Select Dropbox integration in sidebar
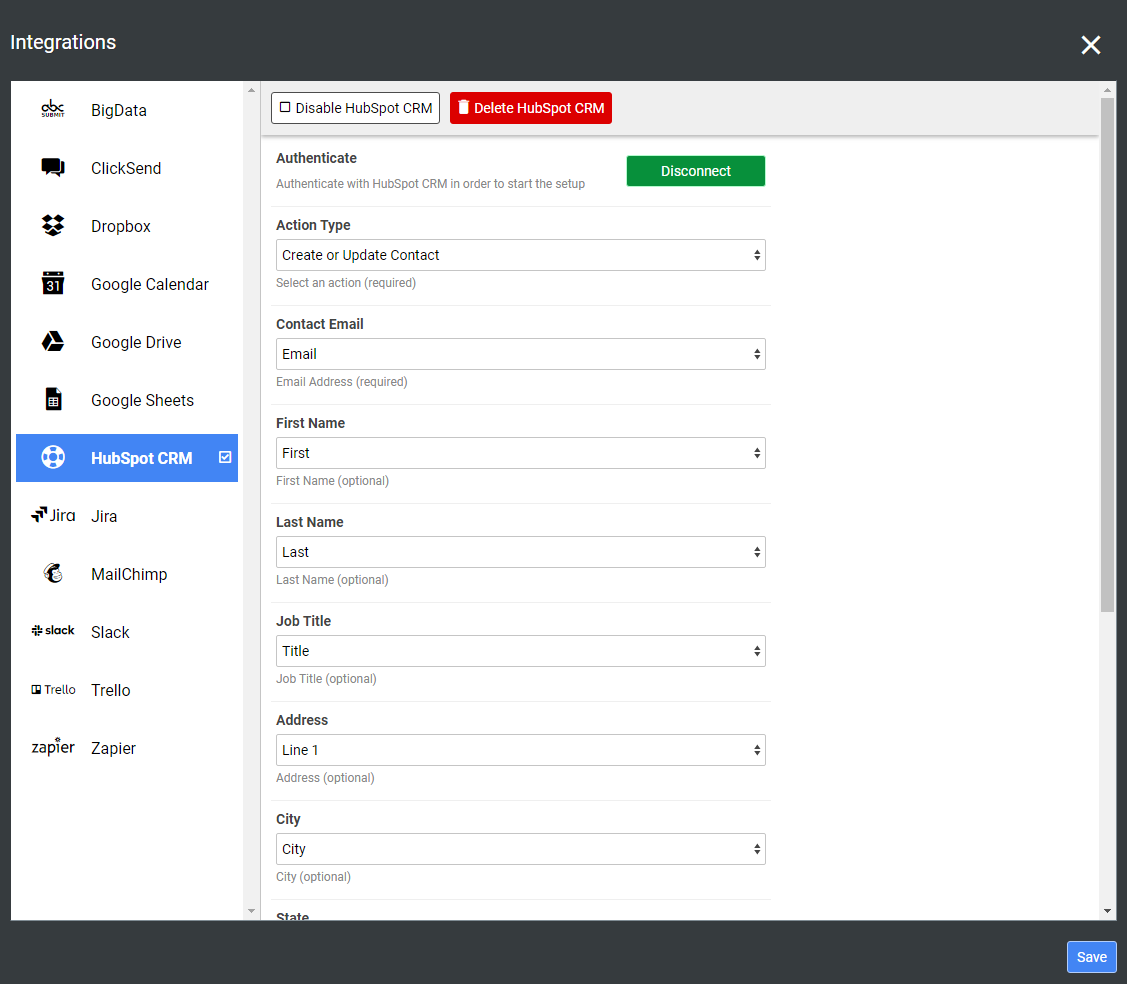The image size is (1127, 984). point(126,226)
